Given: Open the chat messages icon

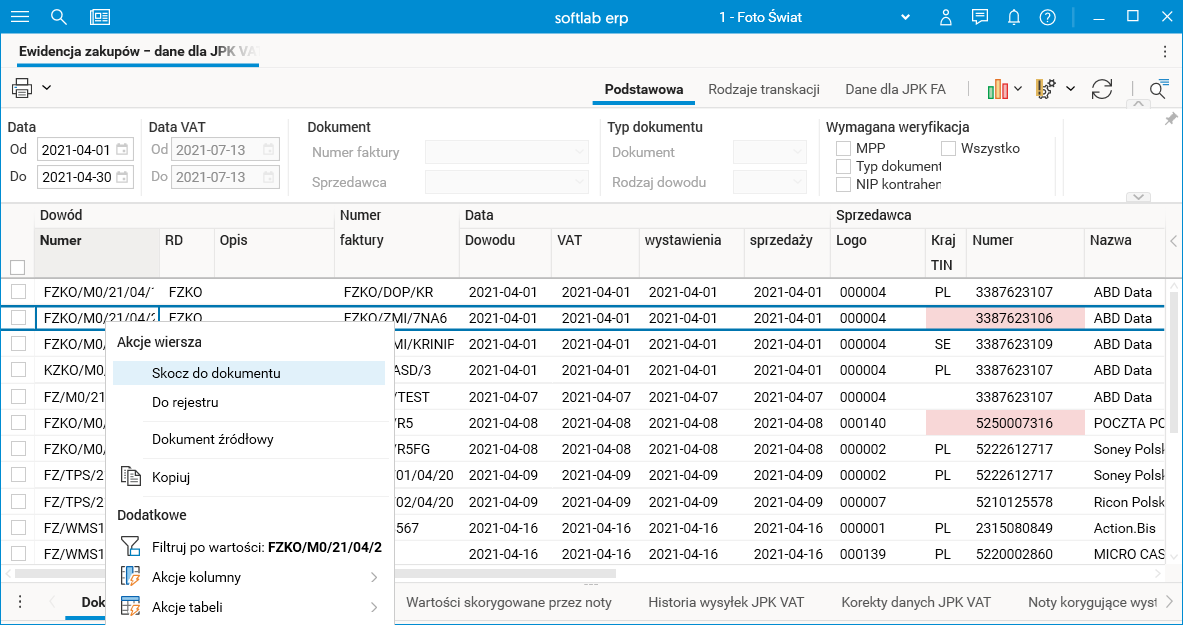Looking at the screenshot, I should click(980, 17).
